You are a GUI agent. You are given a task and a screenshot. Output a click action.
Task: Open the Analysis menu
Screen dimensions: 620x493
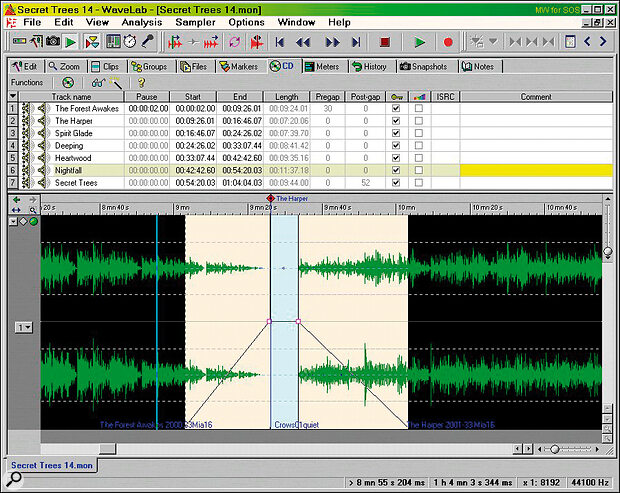pyautogui.click(x=141, y=21)
